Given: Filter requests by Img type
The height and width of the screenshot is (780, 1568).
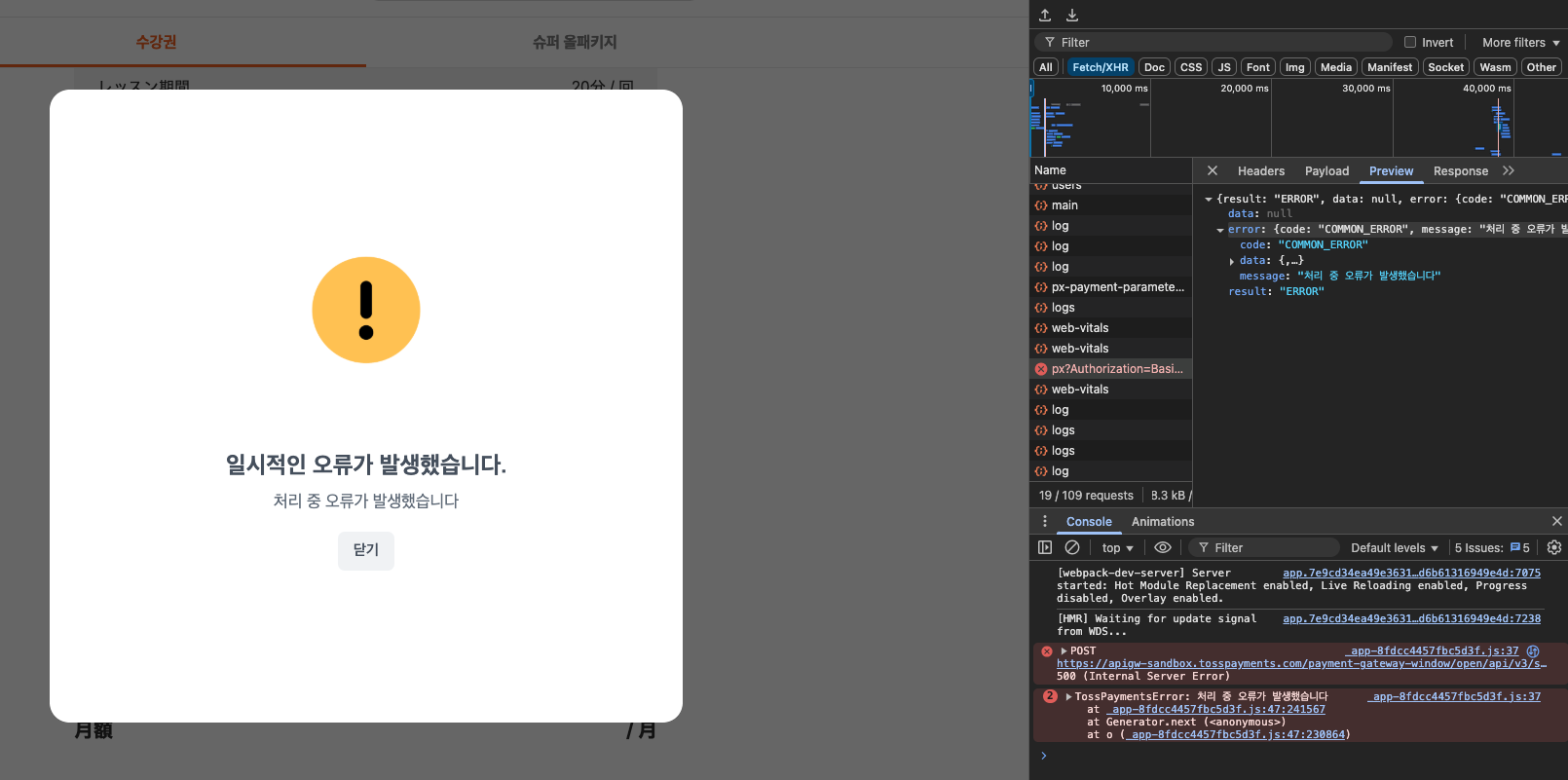Looking at the screenshot, I should [x=1295, y=67].
